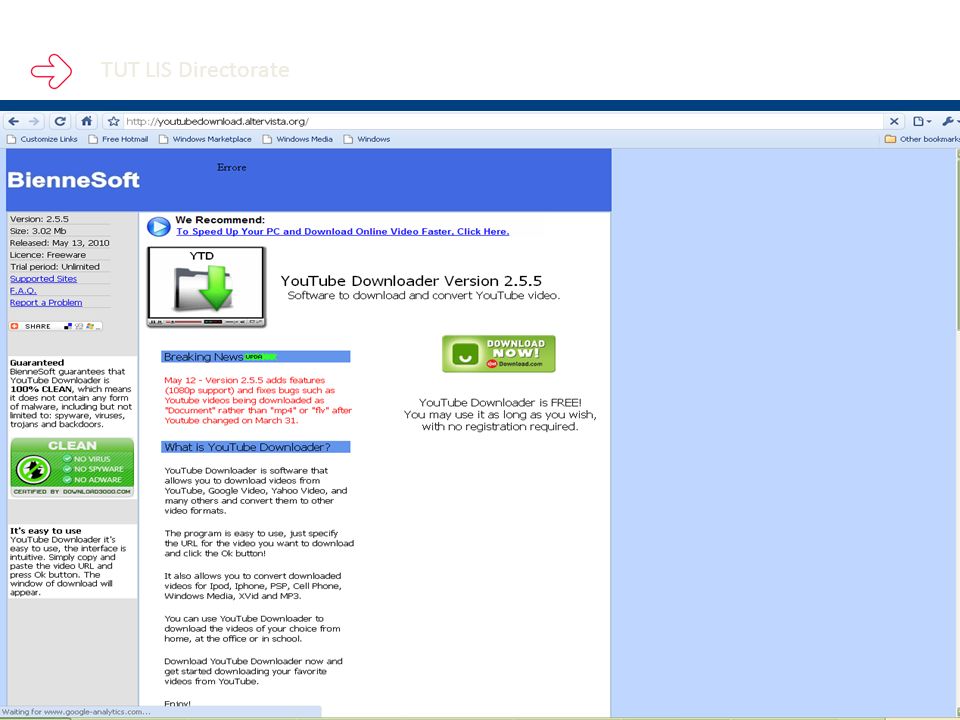Open the home page via house icon
This screenshot has height=720, width=960.
(86, 121)
